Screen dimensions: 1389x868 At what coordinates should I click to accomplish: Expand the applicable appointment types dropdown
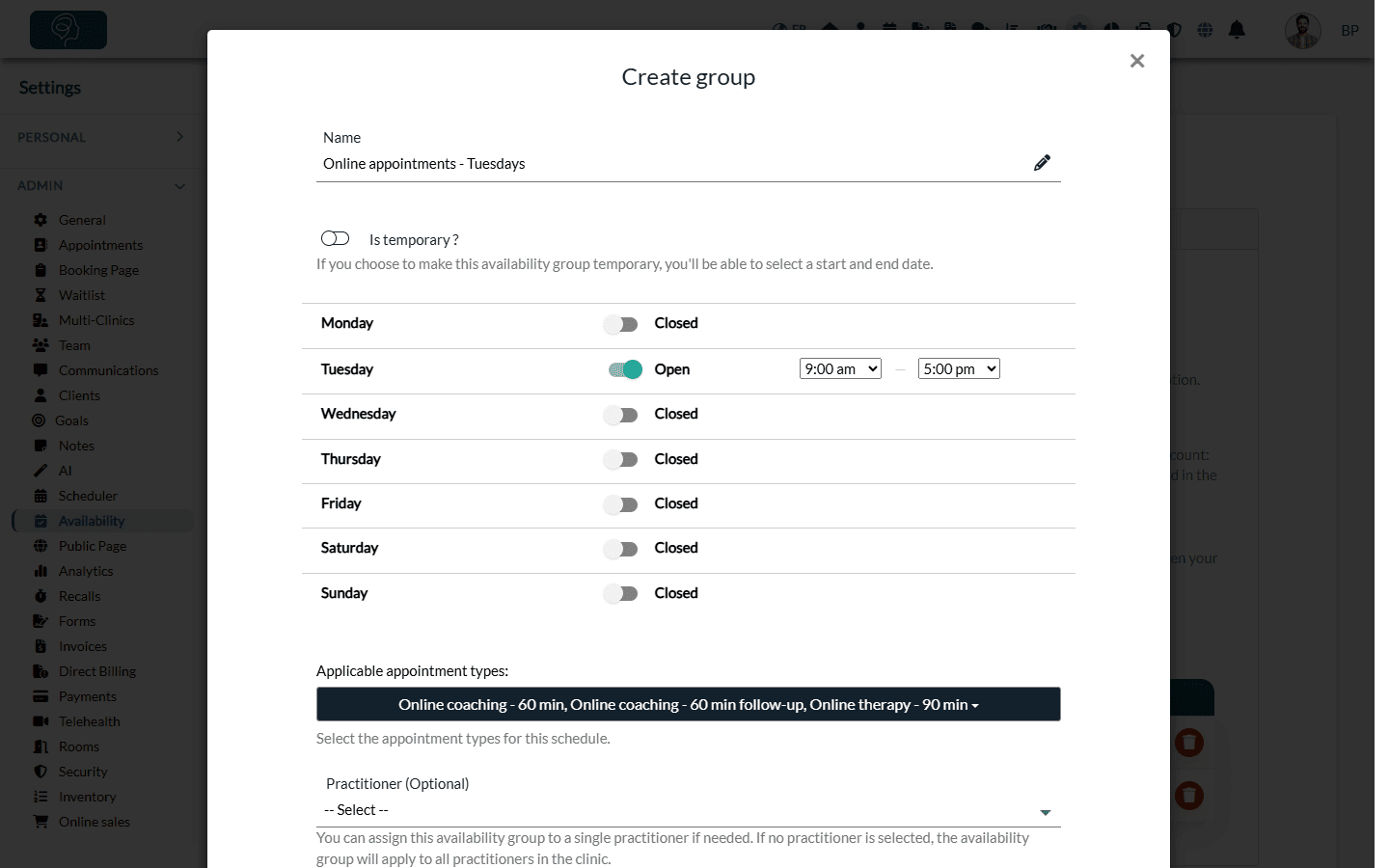(689, 704)
